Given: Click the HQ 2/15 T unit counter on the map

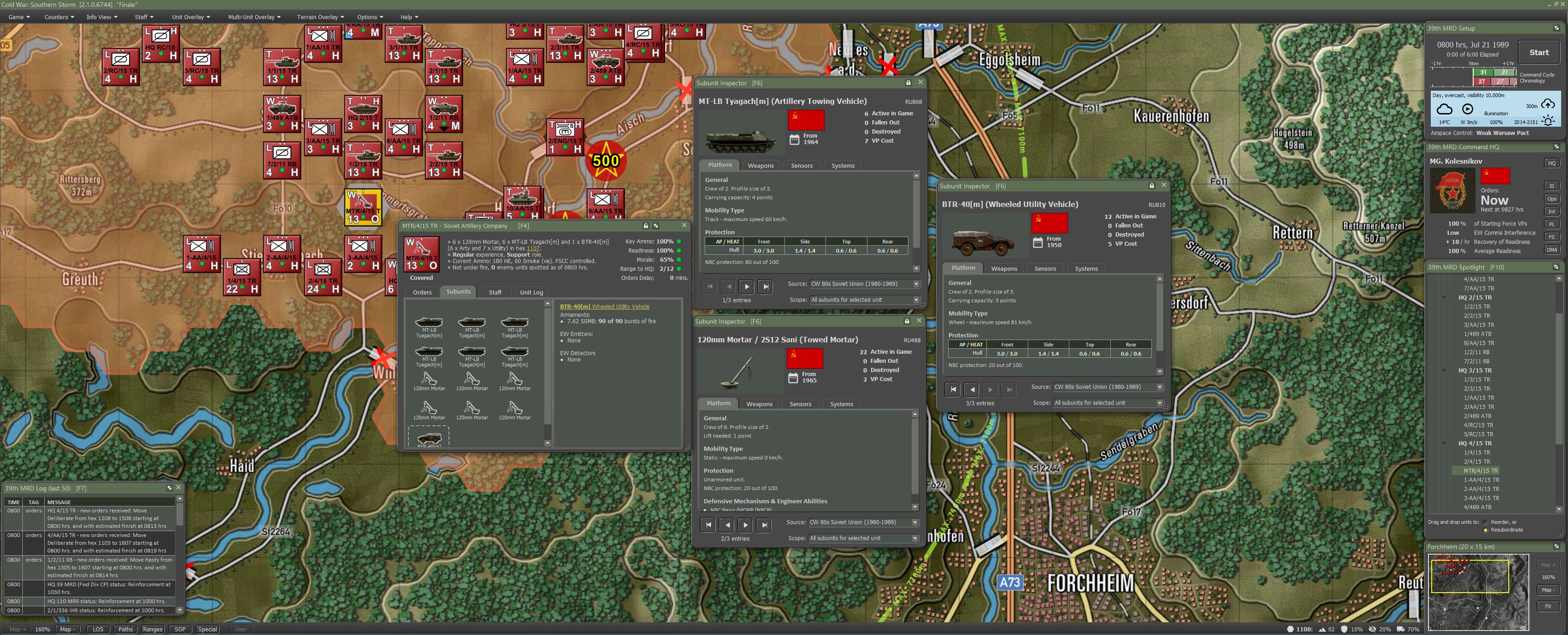Looking at the screenshot, I should [363, 114].
